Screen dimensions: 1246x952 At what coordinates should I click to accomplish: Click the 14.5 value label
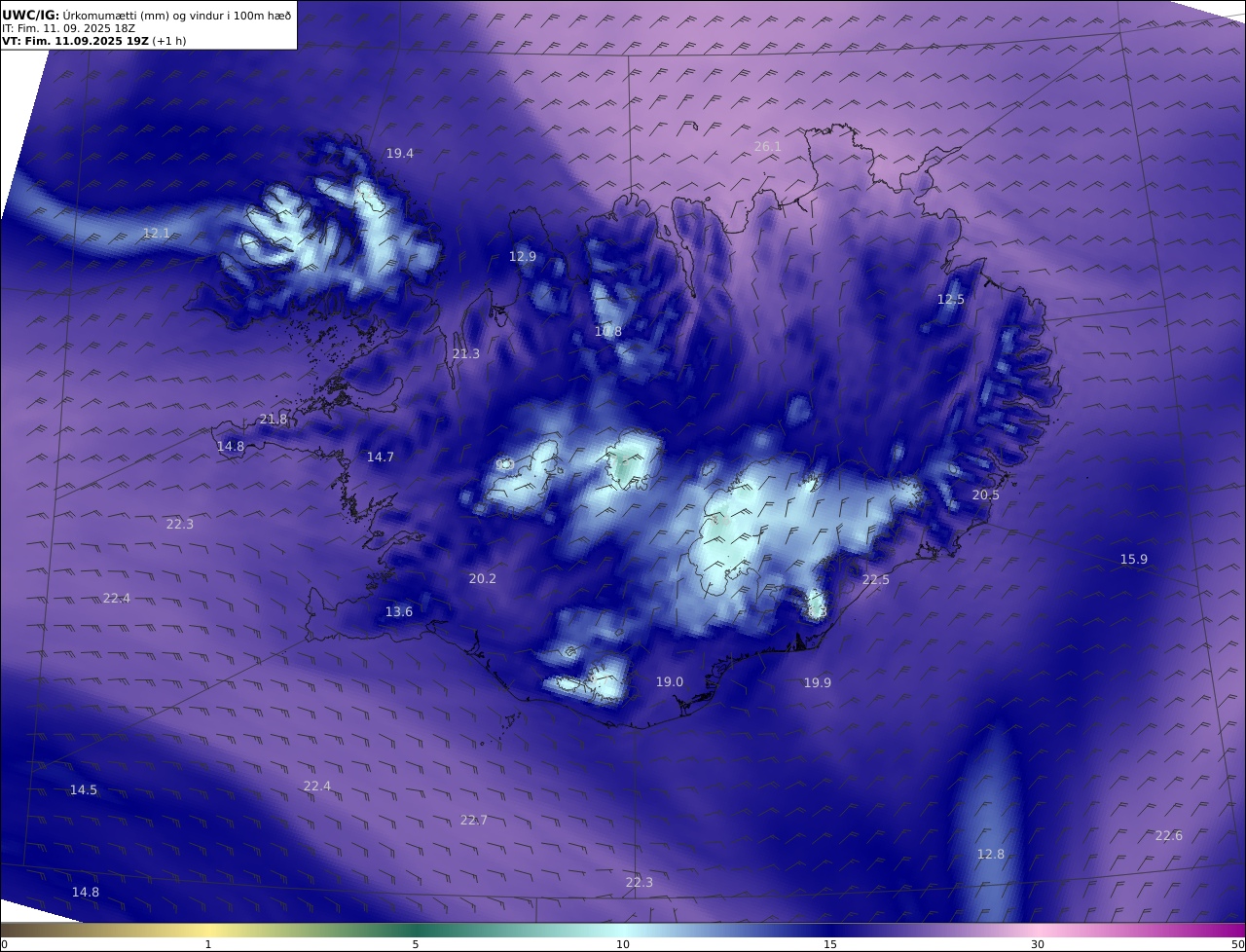84,789
